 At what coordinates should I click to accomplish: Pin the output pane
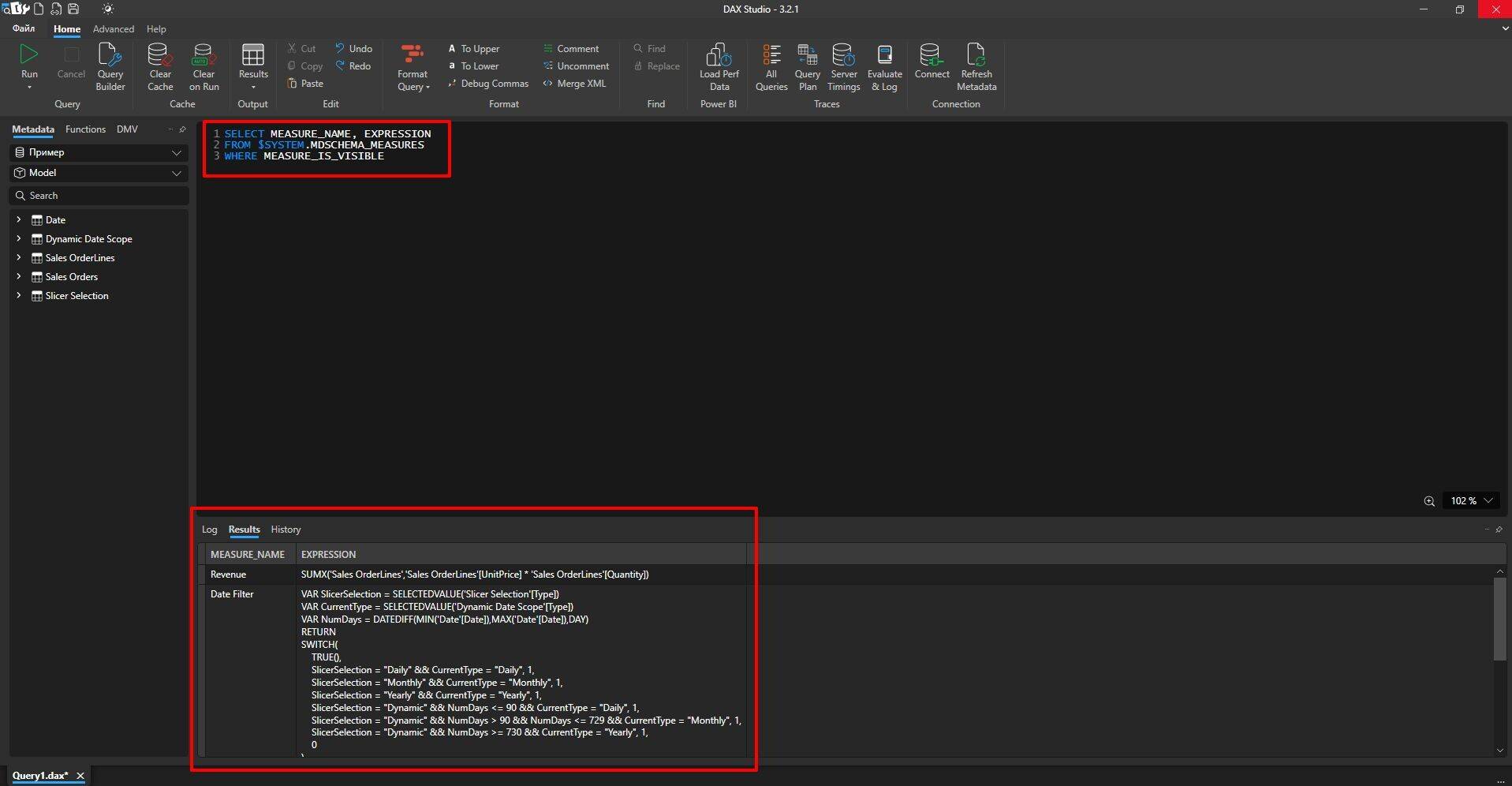1499,530
